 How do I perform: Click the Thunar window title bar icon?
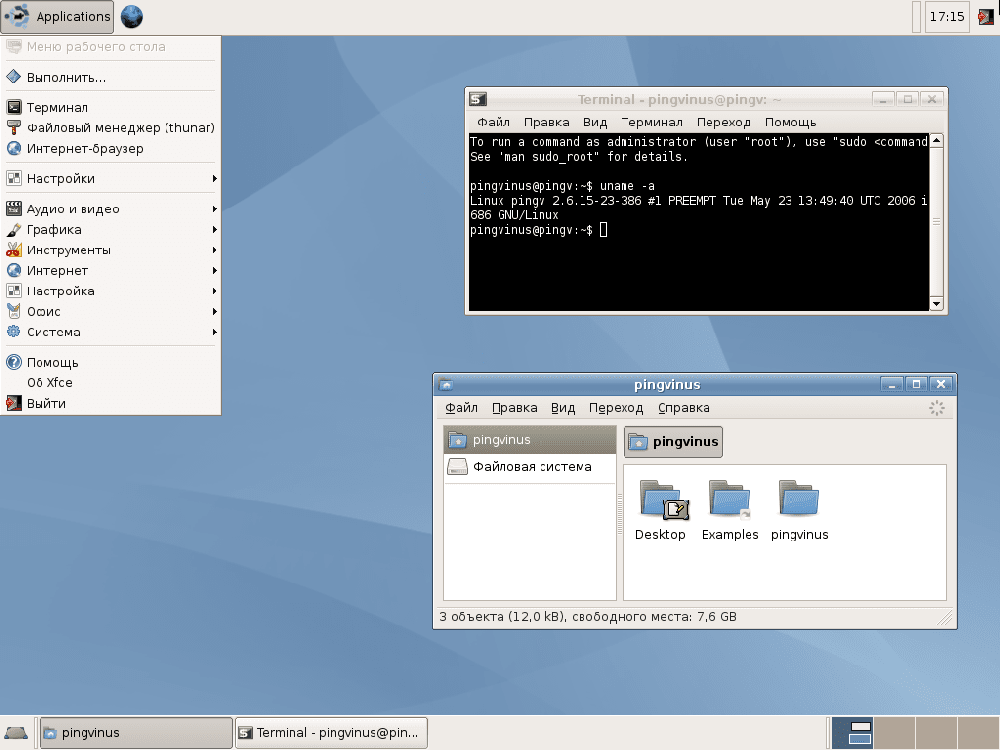446,385
